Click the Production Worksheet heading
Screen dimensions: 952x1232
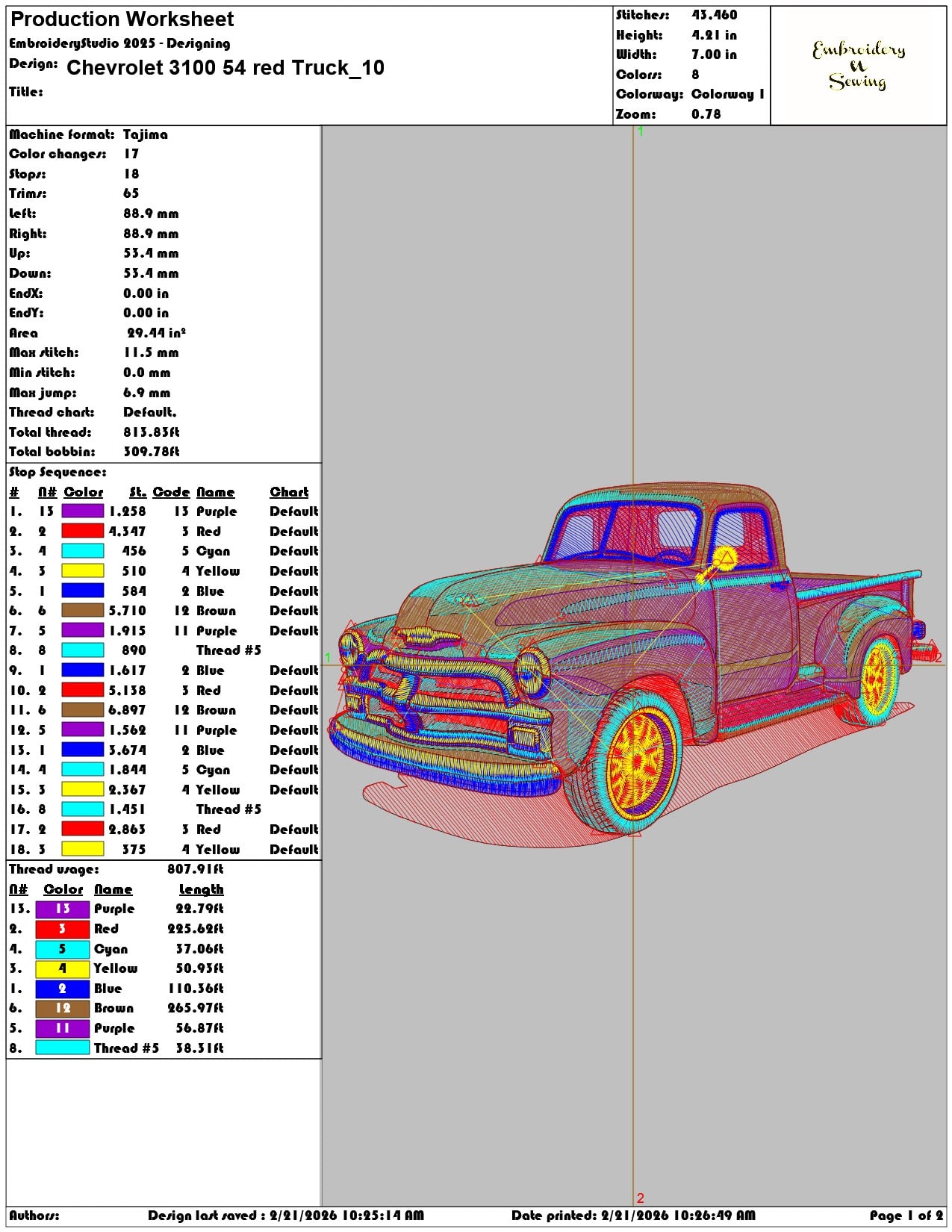(122, 19)
